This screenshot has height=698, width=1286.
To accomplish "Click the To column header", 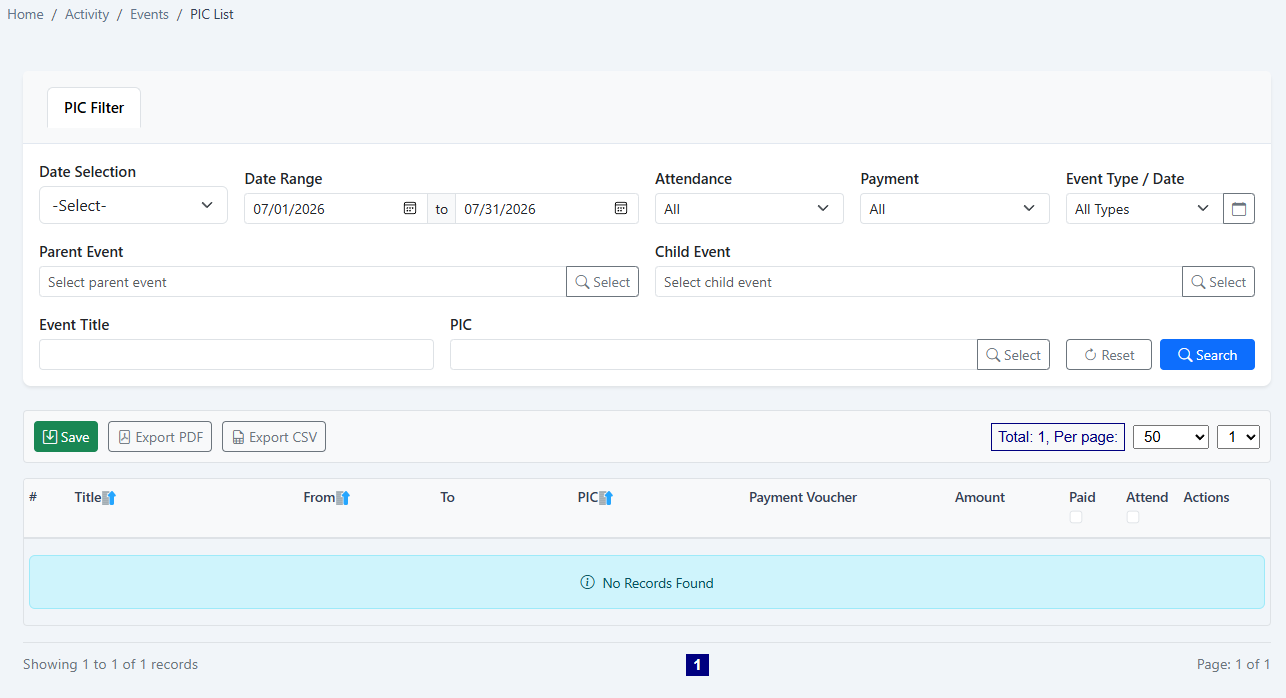I will click(447, 497).
